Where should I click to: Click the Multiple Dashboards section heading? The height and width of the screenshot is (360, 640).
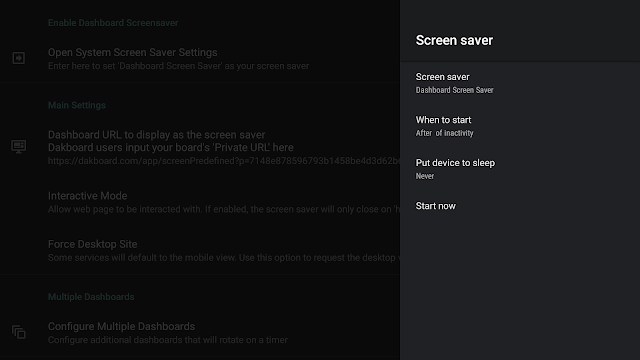click(x=91, y=297)
